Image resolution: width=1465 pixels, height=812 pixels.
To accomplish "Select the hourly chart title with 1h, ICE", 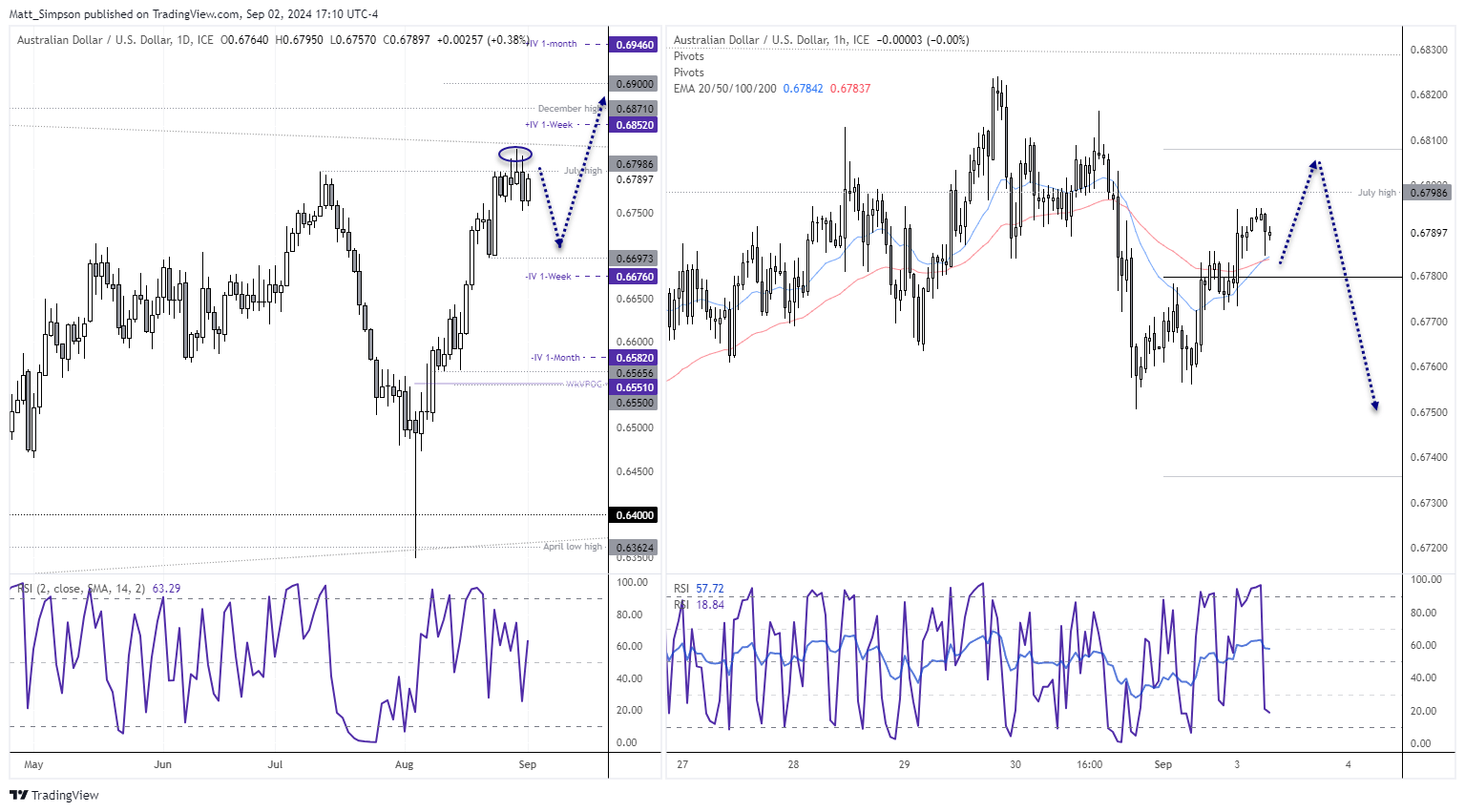I will click(x=771, y=40).
